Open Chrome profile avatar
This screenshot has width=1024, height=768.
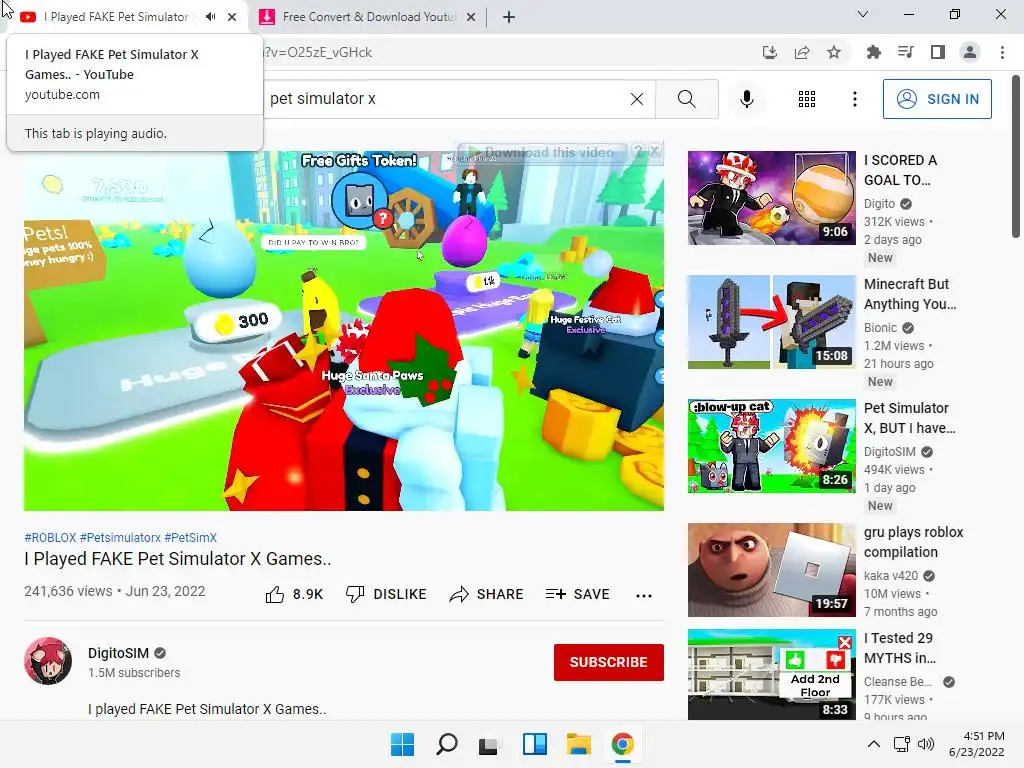(x=970, y=52)
